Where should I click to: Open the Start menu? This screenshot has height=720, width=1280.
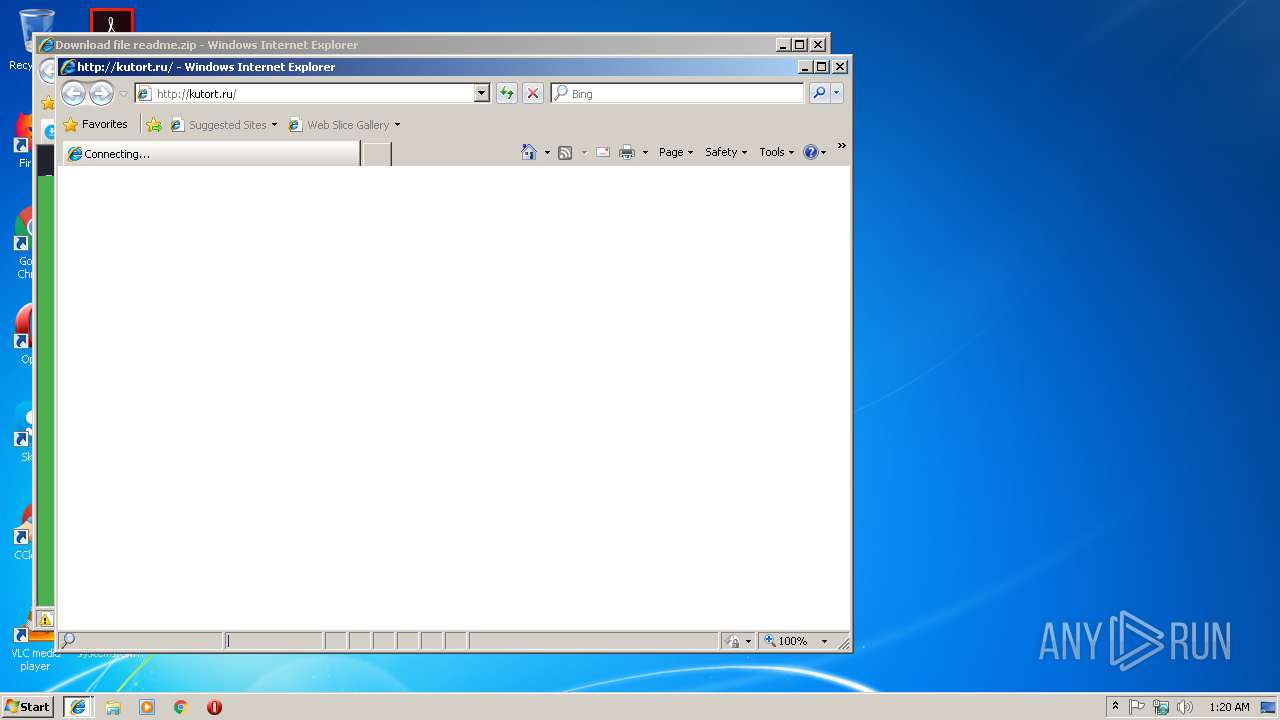[x=28, y=706]
